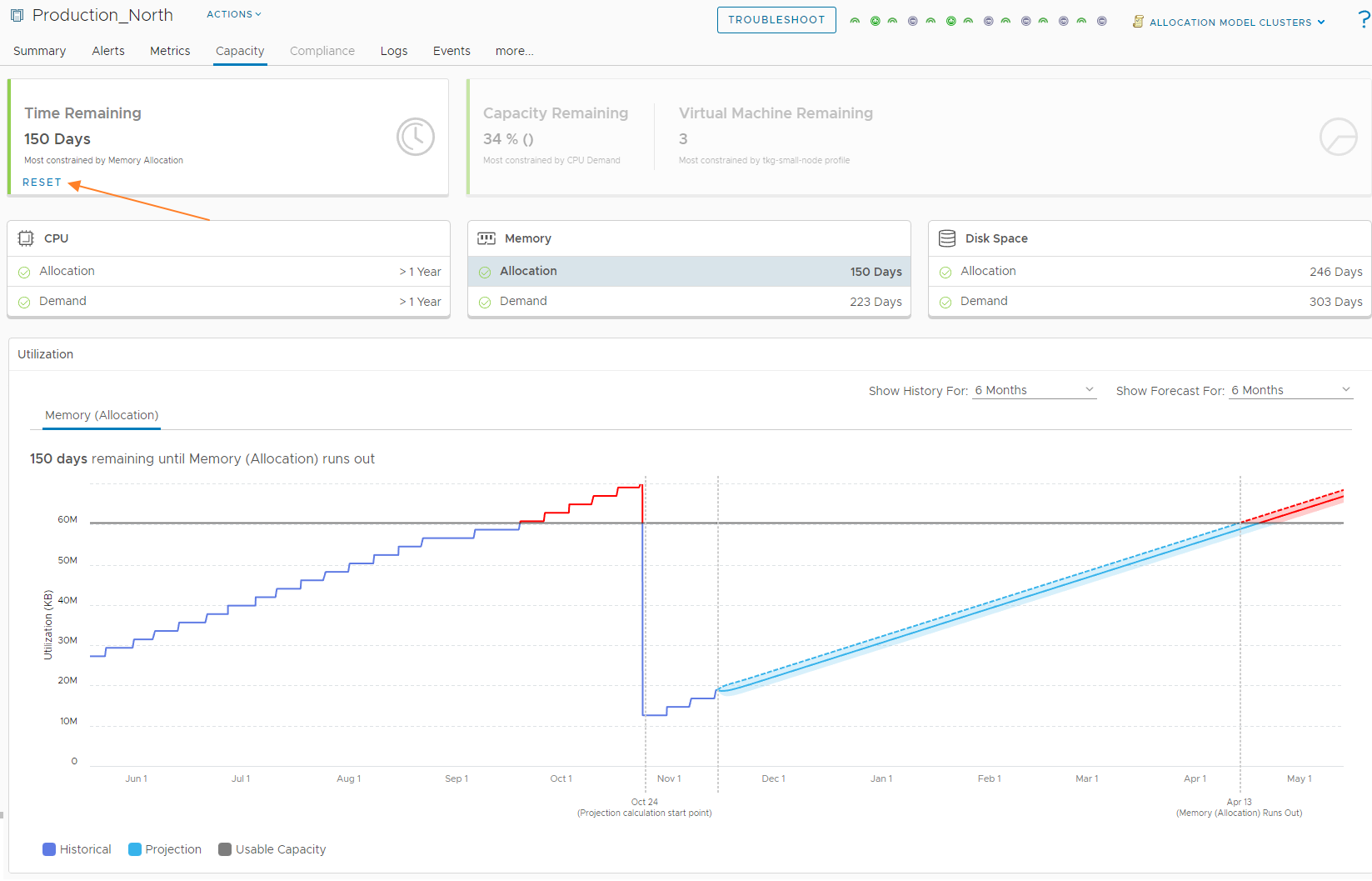Screen dimensions: 1372x881
Task: Open the Actions dropdown menu
Action: click(234, 14)
